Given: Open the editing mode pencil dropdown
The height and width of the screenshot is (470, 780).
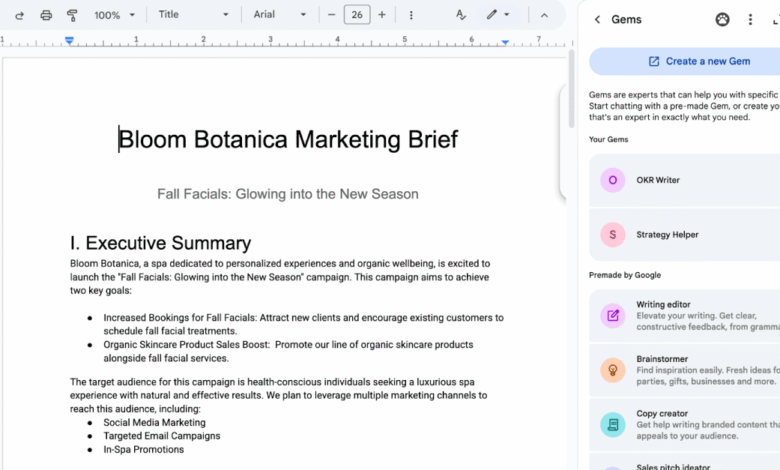Looking at the screenshot, I should [498, 15].
